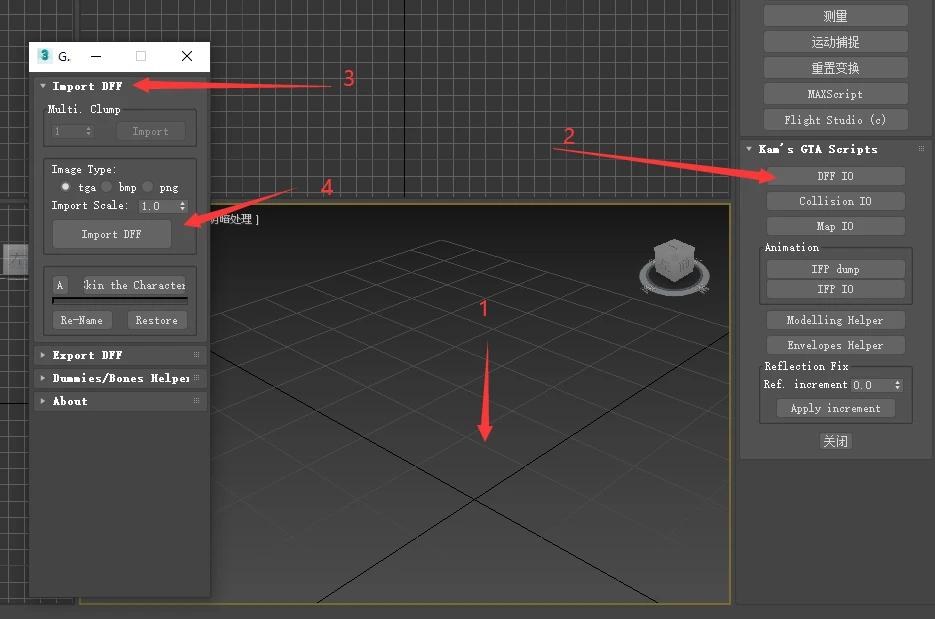Expand the About rollout
Viewport: 935px width, 619px height.
(x=43, y=401)
